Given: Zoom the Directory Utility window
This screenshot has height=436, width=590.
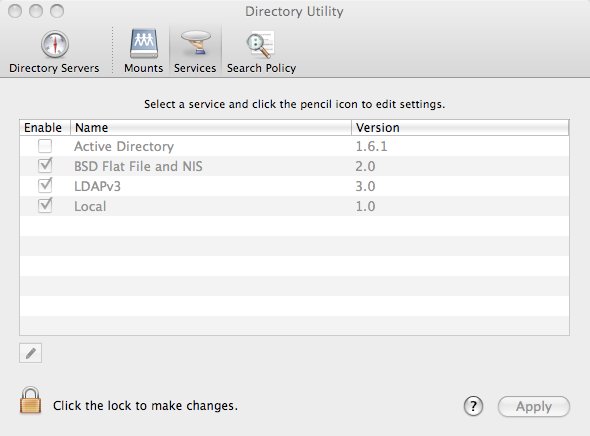Looking at the screenshot, I should 57,11.
